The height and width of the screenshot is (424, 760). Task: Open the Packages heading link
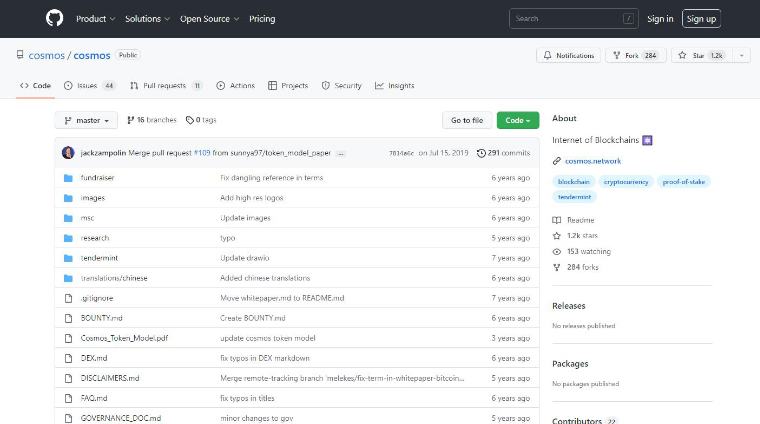[570, 364]
